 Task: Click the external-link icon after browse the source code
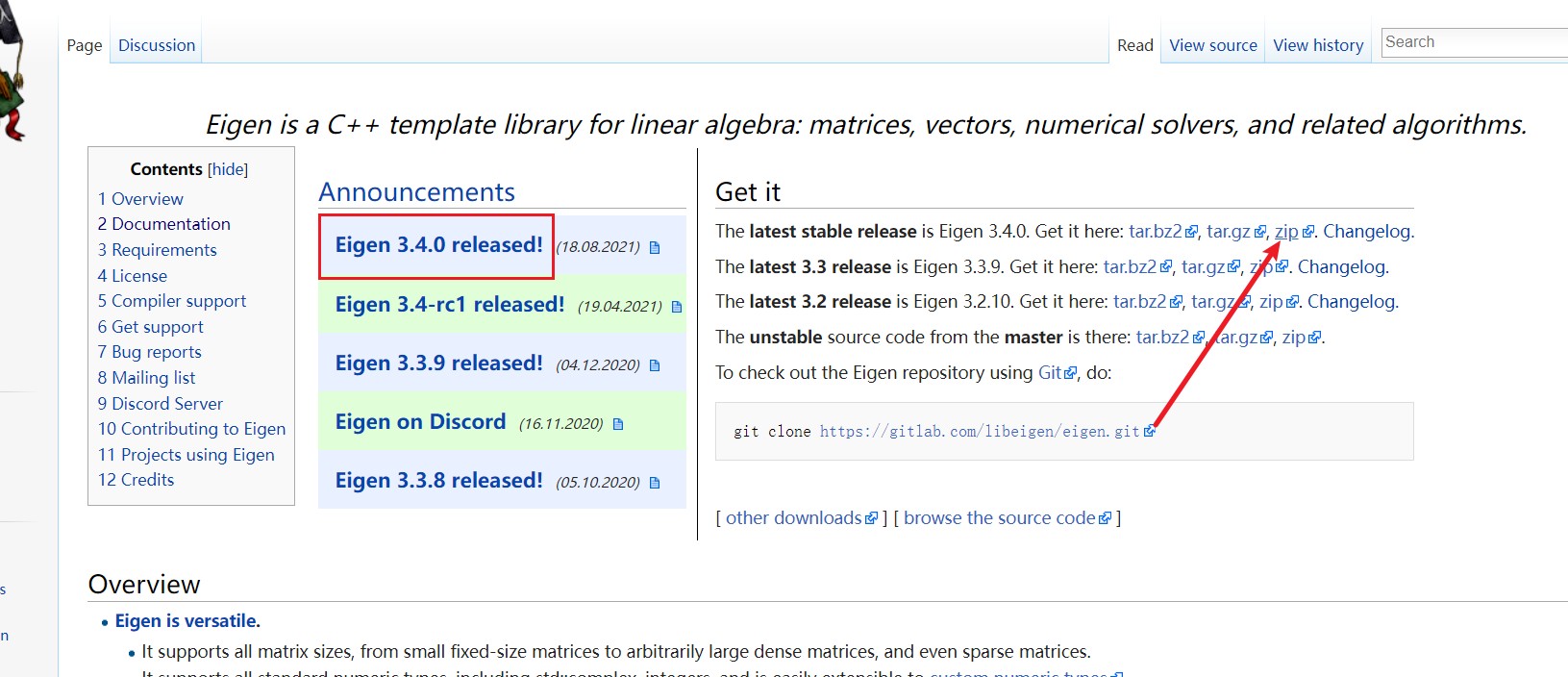[x=1105, y=518]
